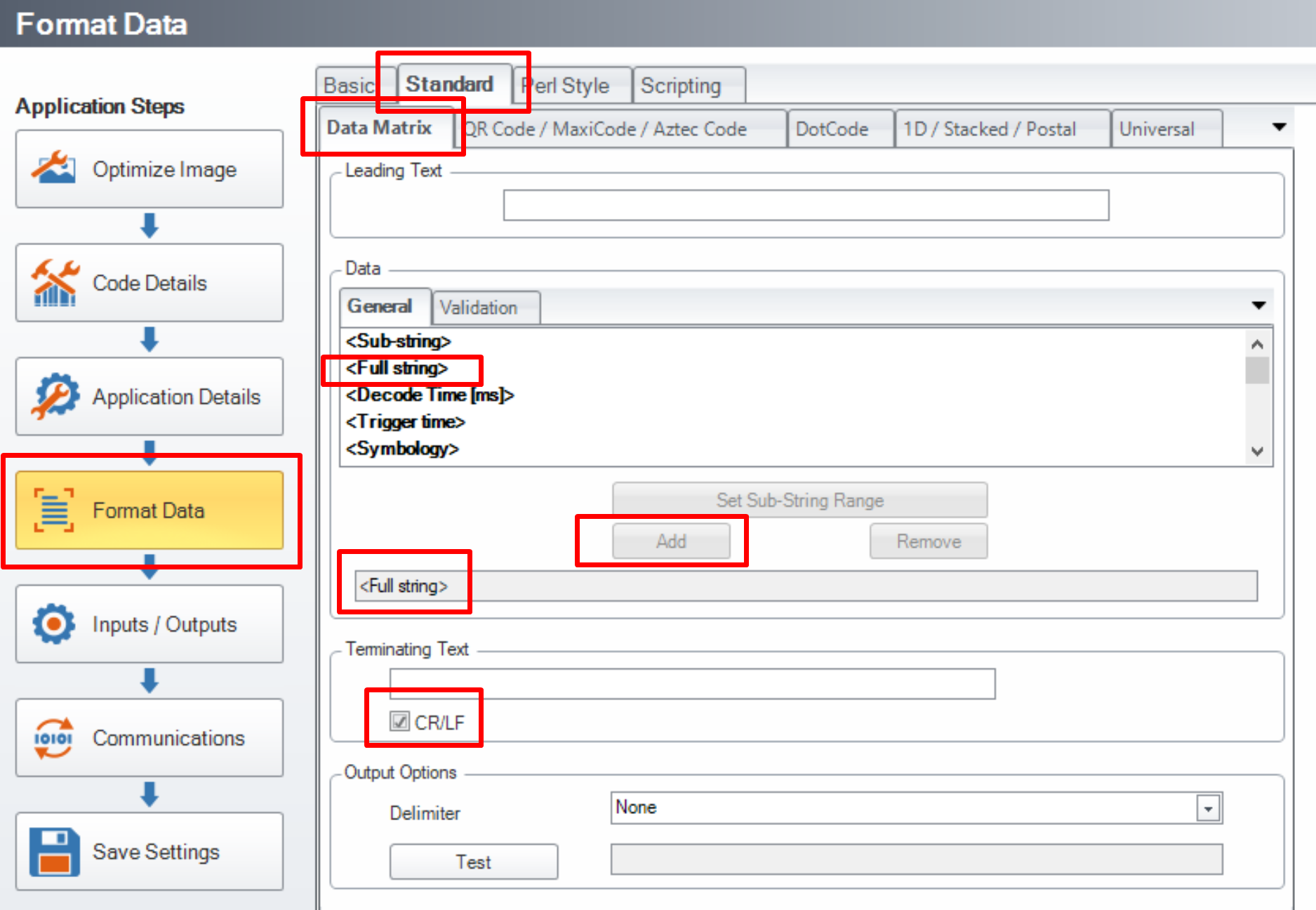Click the Add button

[671, 541]
